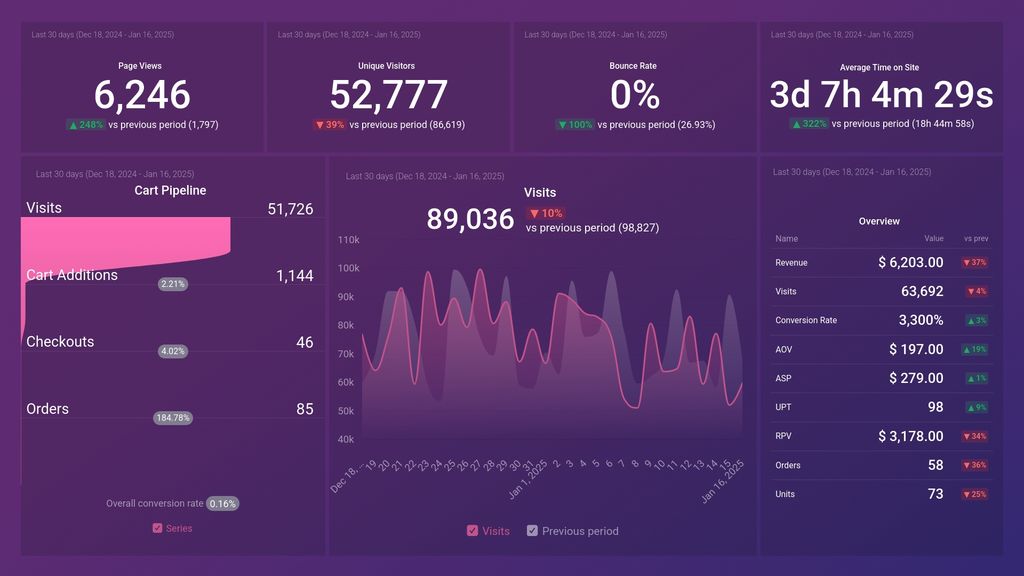
Task: Click the Jan 1, 2025 x-axis label
Action: (x=528, y=480)
